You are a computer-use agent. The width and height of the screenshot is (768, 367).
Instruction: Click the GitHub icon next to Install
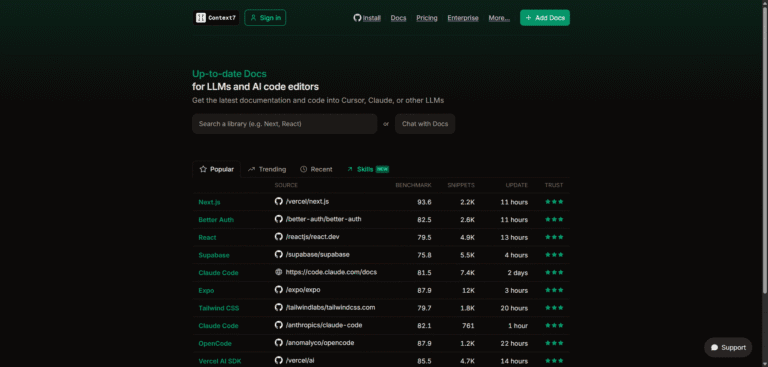pyautogui.click(x=357, y=18)
